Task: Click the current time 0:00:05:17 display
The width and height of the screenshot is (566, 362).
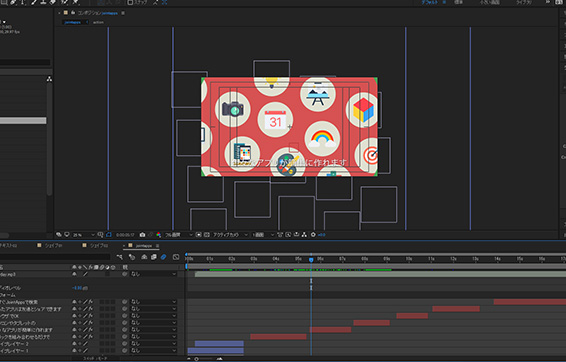Action: coord(125,235)
